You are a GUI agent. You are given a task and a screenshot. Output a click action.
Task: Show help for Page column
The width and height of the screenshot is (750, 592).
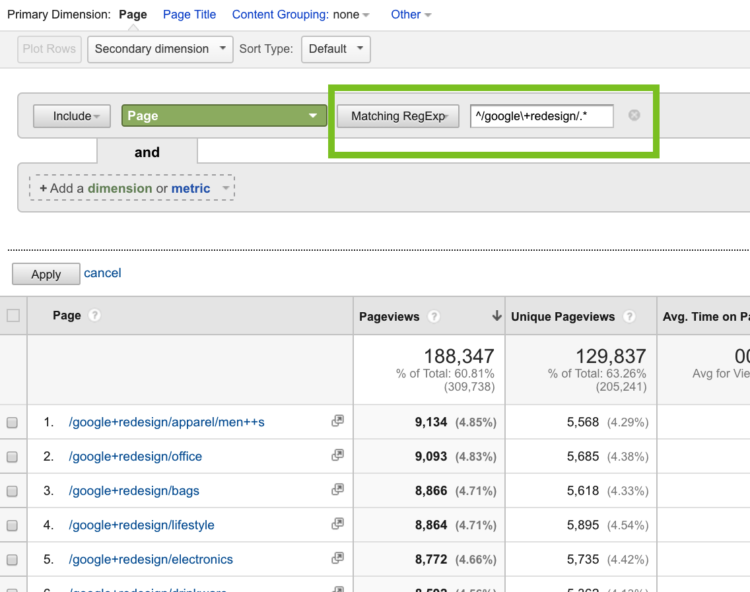95,315
